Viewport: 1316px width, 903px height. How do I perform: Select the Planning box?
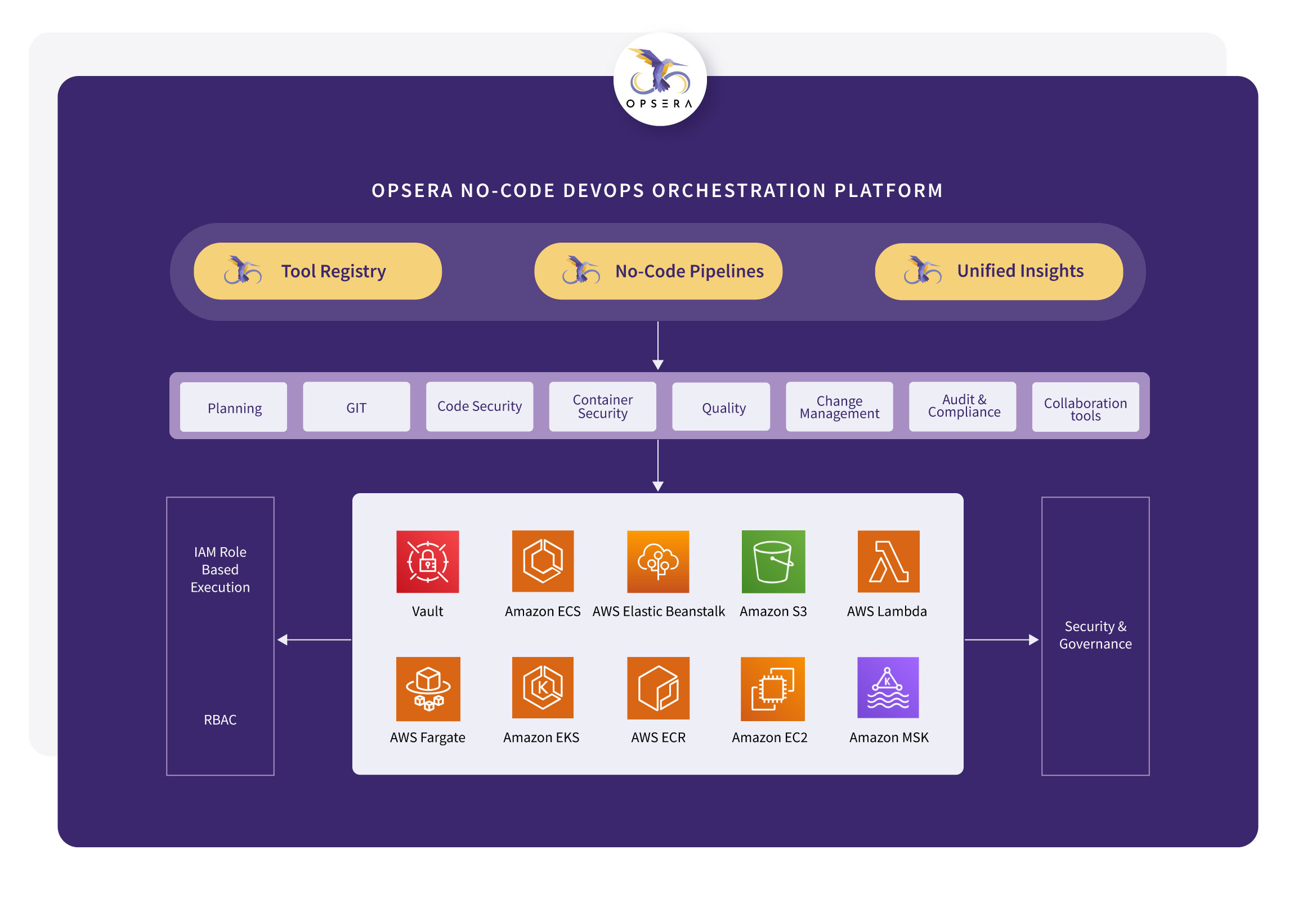(233, 408)
